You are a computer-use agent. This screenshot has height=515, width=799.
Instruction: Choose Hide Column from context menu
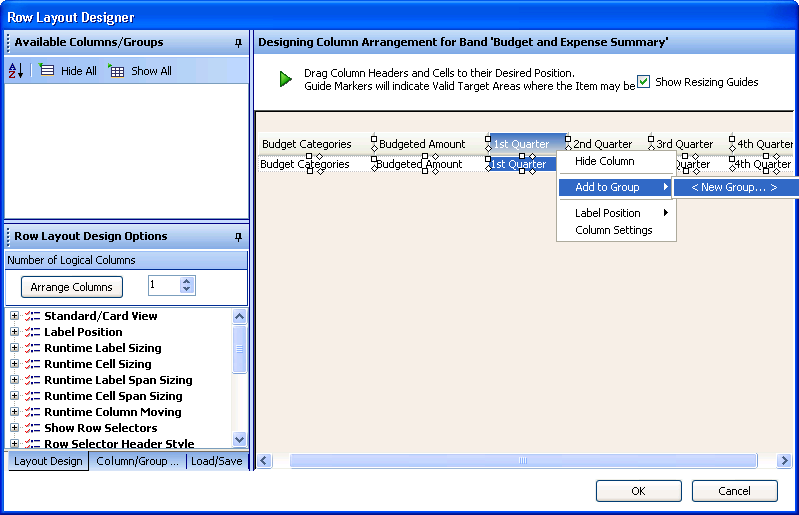click(x=604, y=161)
